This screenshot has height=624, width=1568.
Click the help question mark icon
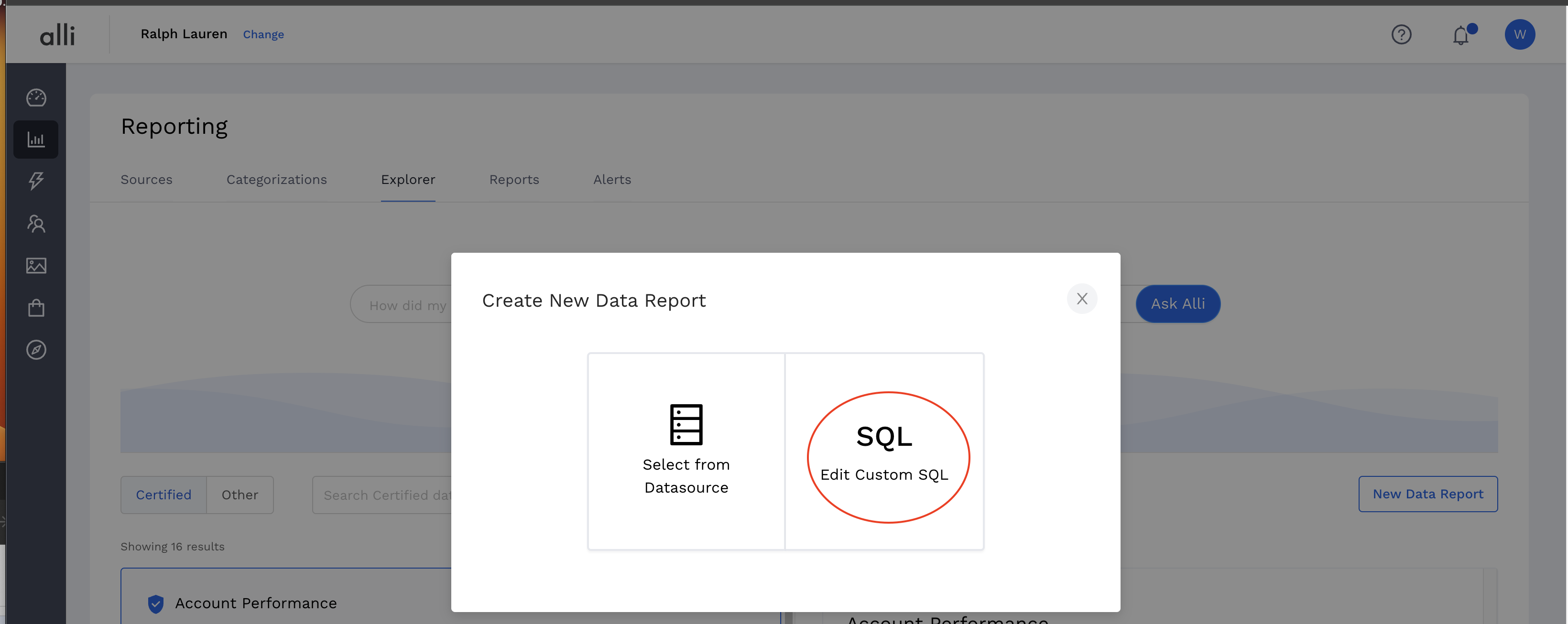tap(1401, 35)
